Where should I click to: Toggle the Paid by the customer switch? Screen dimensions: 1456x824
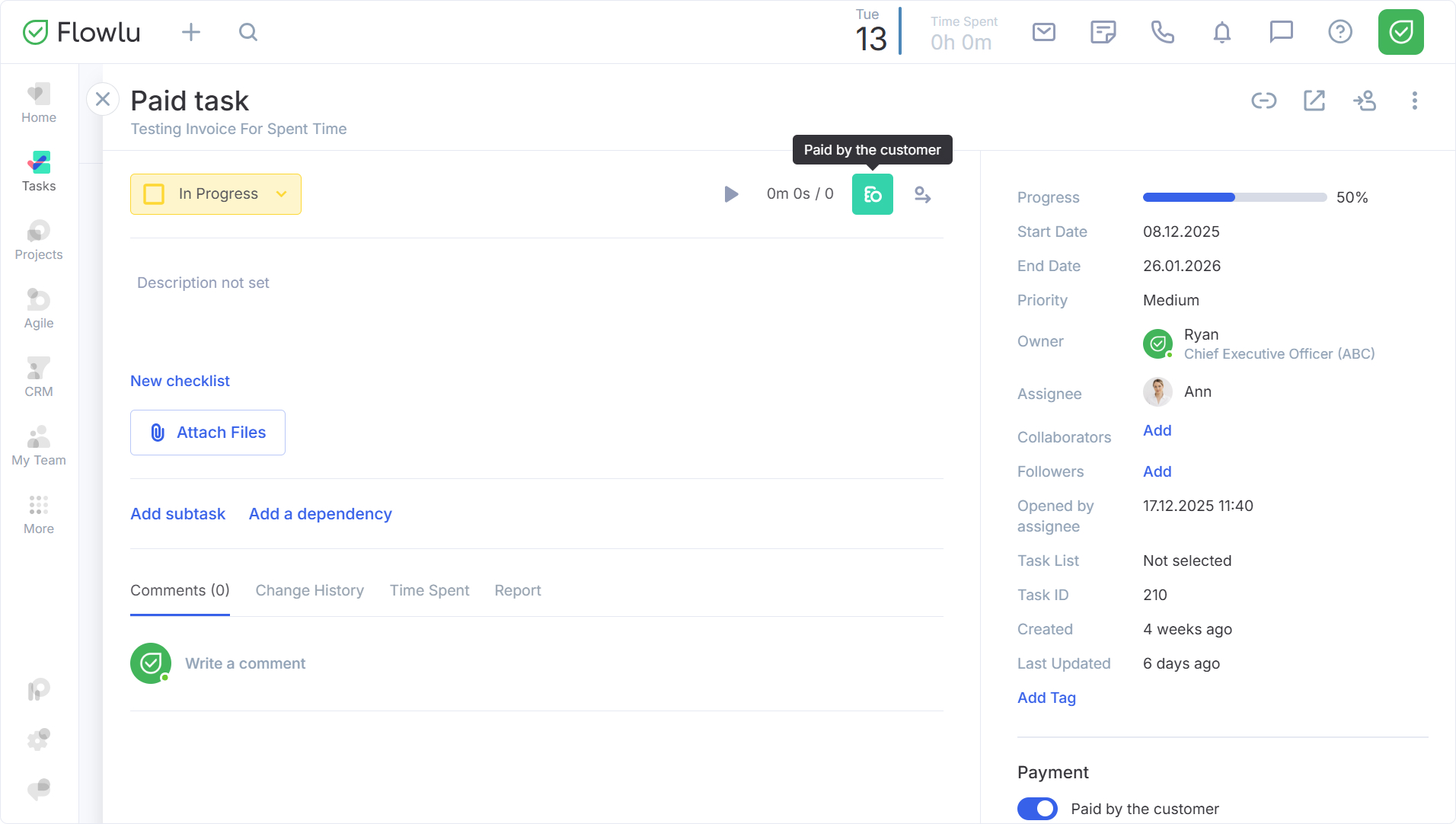coord(1037,808)
